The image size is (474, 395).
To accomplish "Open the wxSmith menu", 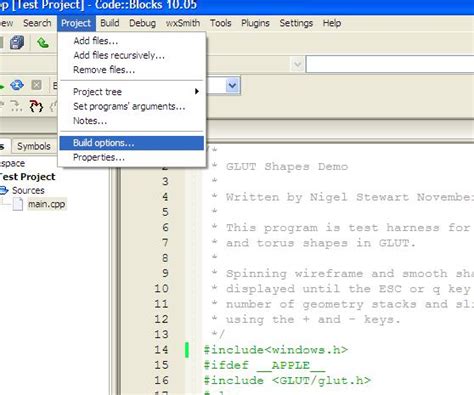I will [x=183, y=23].
